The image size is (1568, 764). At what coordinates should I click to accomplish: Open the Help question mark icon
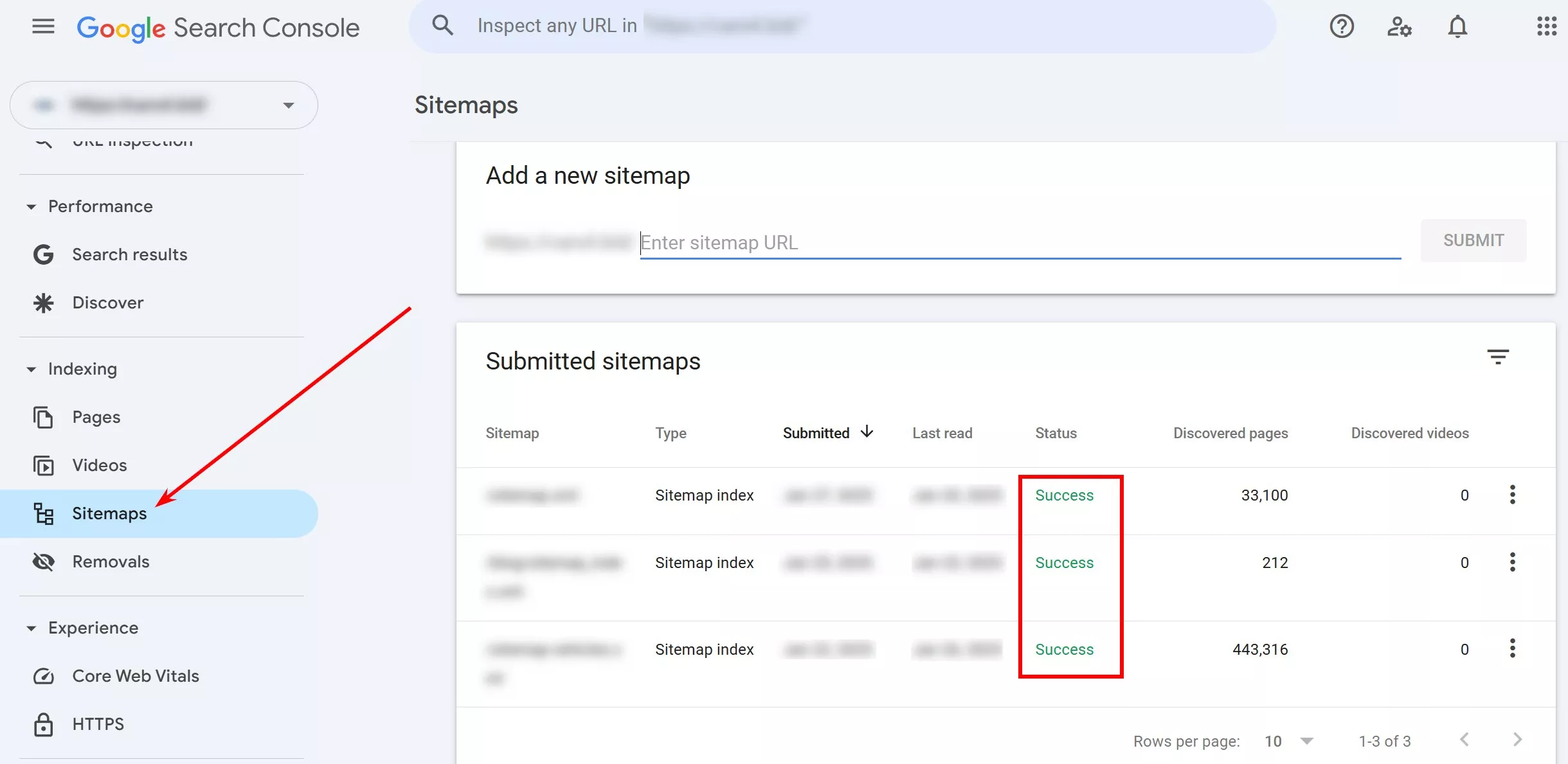pos(1342,26)
